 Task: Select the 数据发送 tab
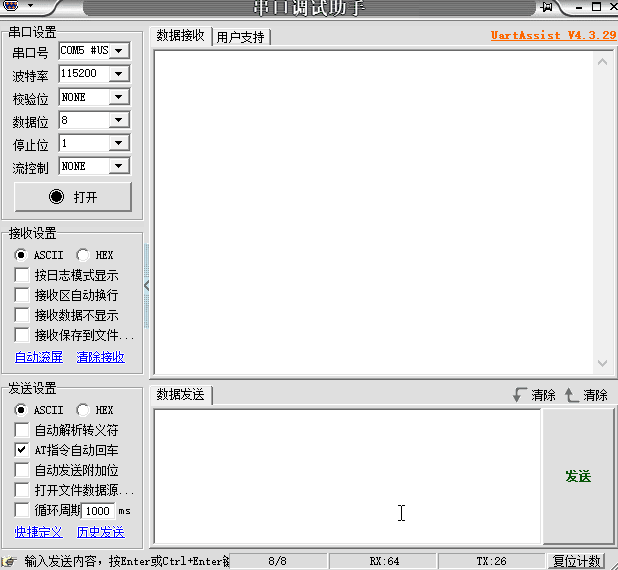181,395
